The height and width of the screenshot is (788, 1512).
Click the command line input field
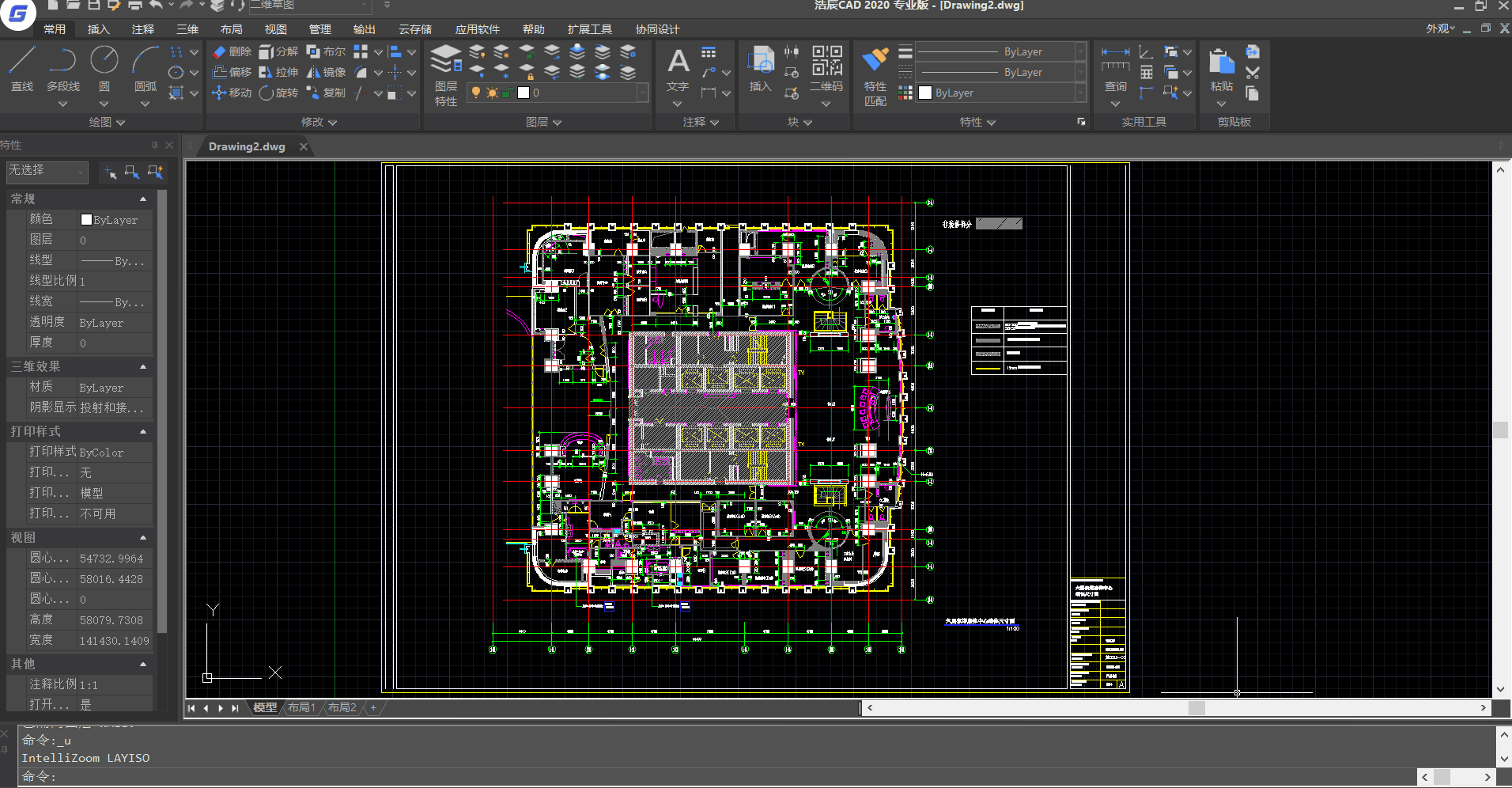point(712,777)
